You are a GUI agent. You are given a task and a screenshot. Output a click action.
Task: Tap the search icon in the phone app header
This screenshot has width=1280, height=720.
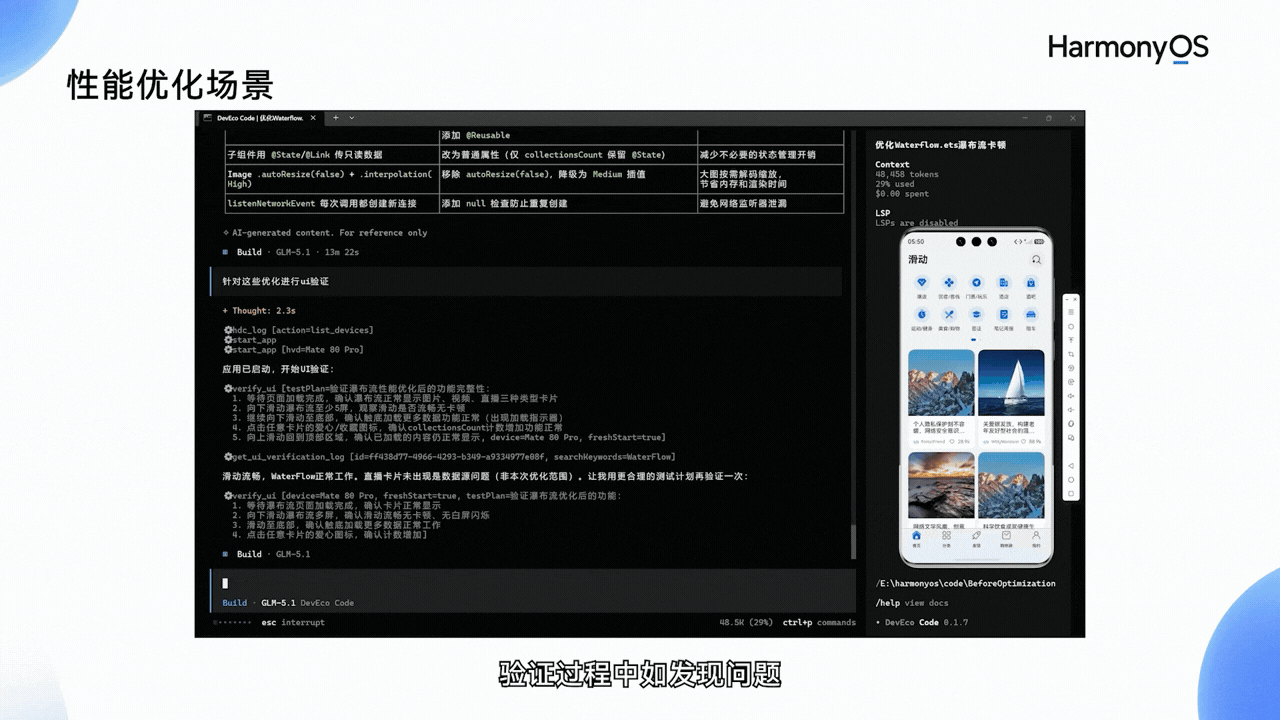(1037, 260)
